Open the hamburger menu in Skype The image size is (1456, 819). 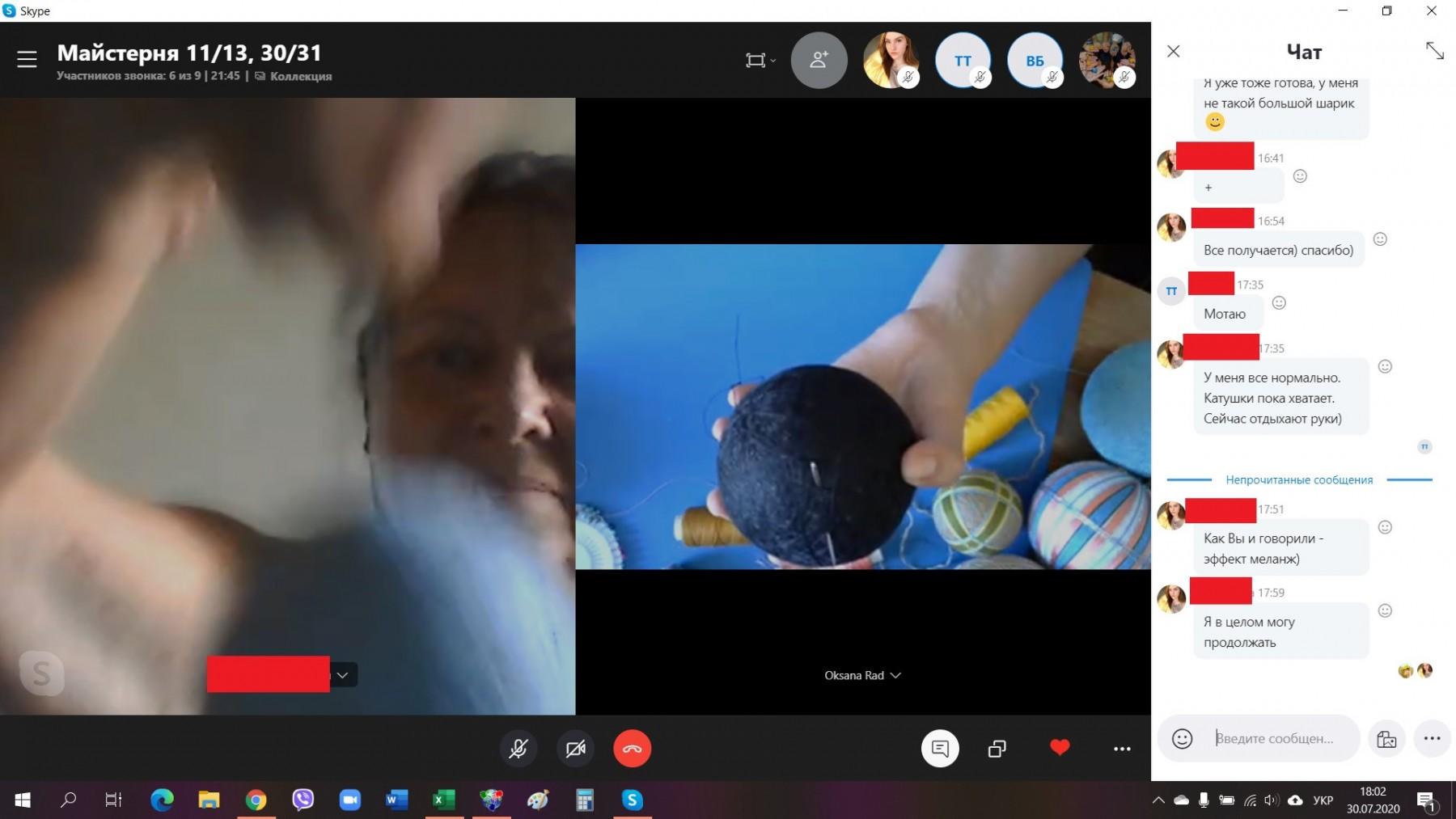tap(27, 59)
